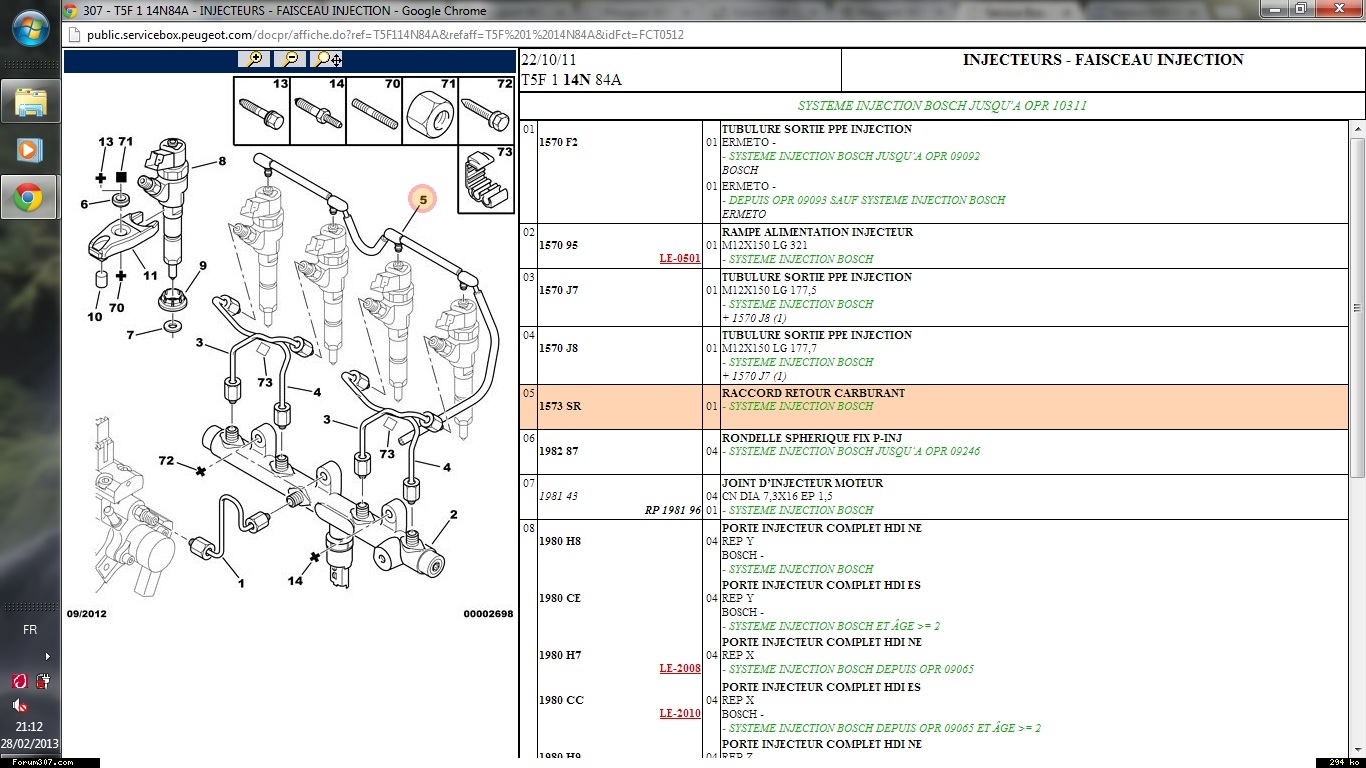Select callout 2 fuel rail label
Image resolution: width=1366 pixels, height=768 pixels.
[x=453, y=515]
